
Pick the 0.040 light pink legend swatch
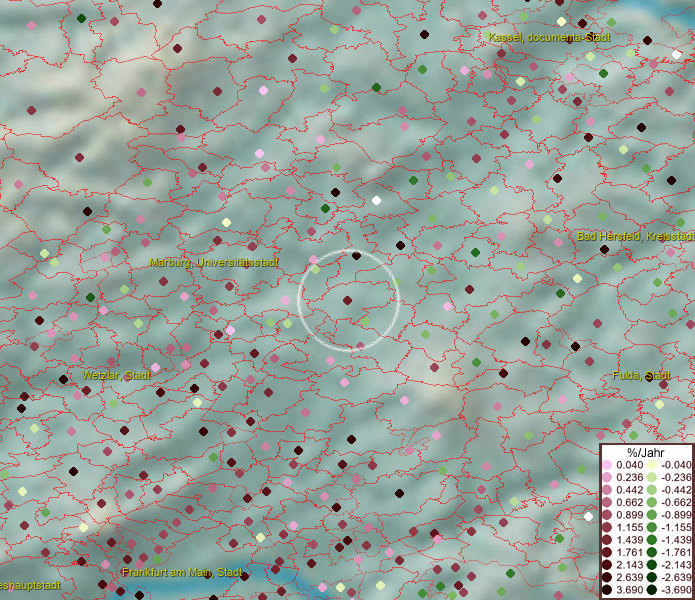click(607, 465)
